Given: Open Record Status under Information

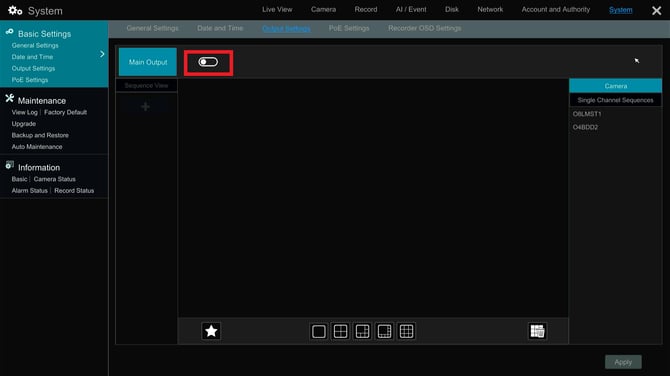Looking at the screenshot, I should point(74,191).
